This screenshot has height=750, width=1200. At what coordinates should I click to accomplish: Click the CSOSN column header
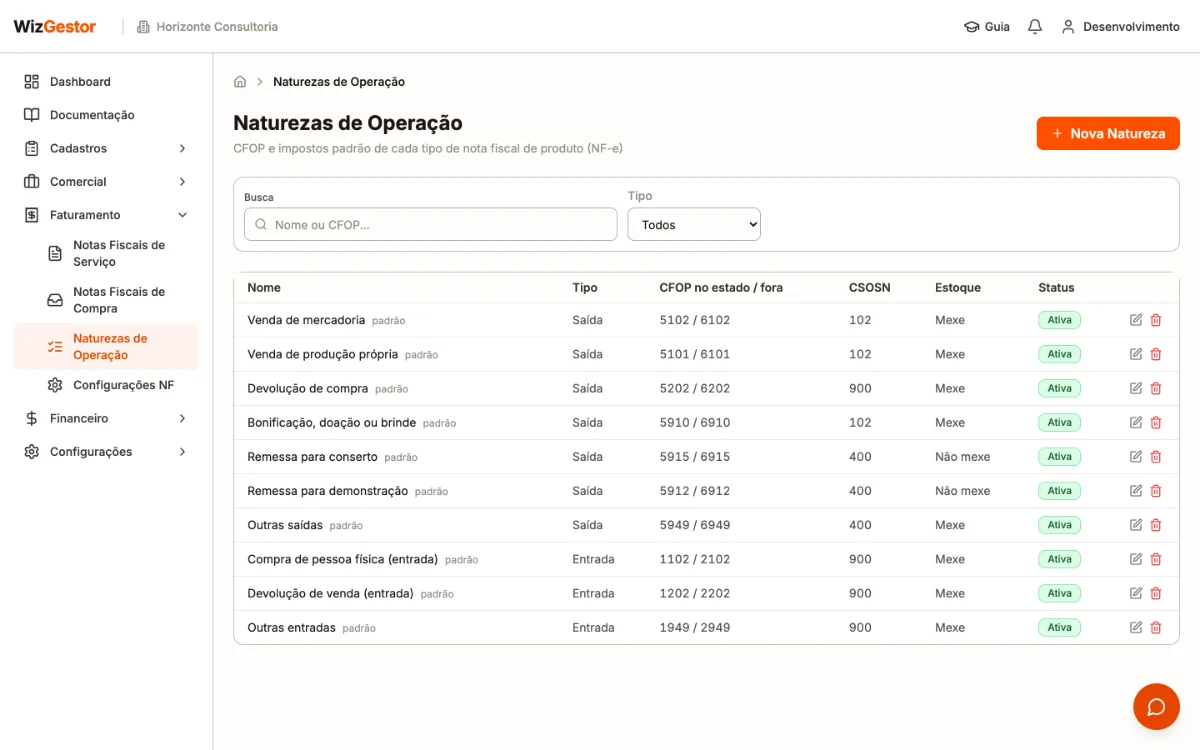coord(869,287)
